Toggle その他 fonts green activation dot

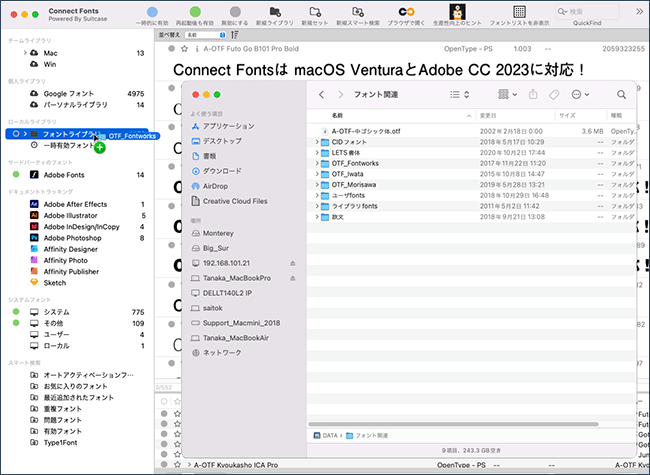pos(16,322)
